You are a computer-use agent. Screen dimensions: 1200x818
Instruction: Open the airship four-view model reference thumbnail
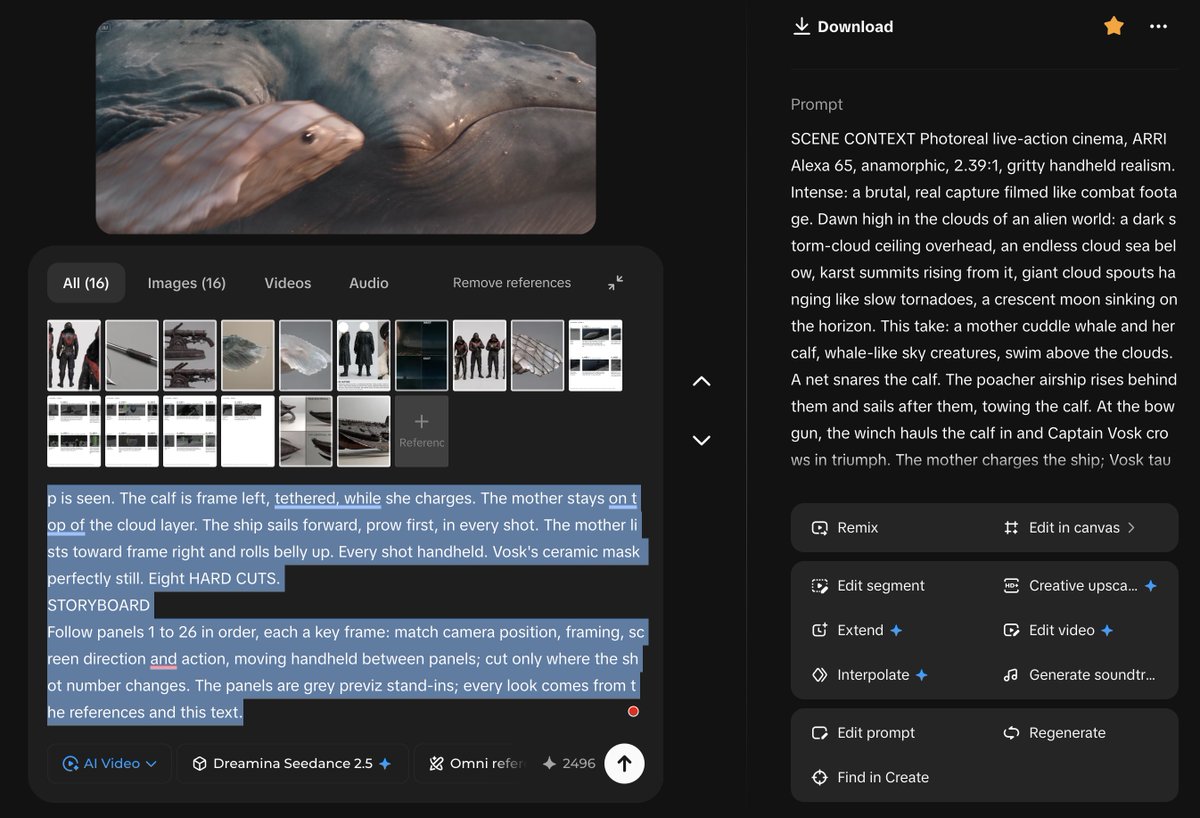pos(306,431)
